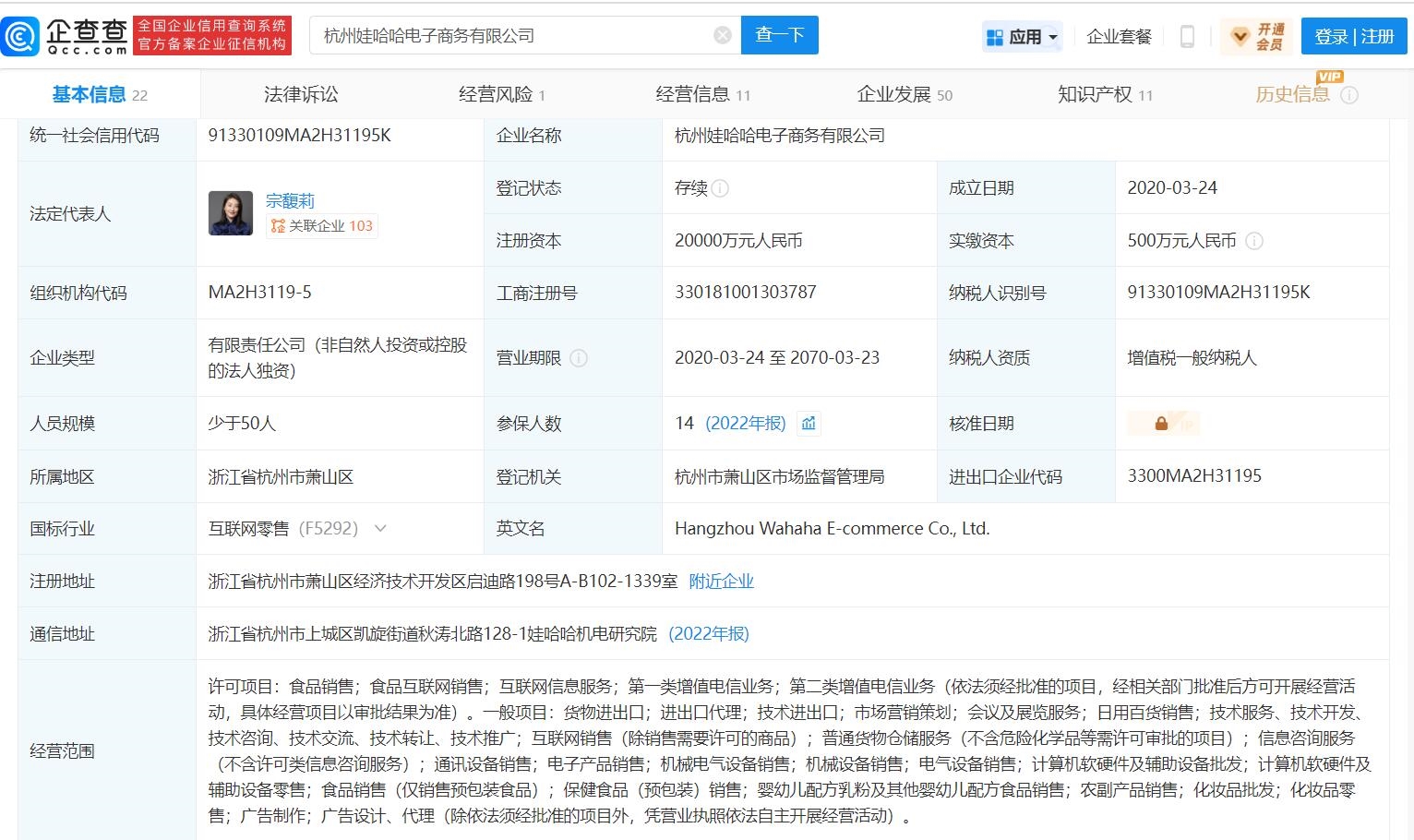The width and height of the screenshot is (1414, 840).
Task: View the info icon beside 历史信息 tab
Action: click(1349, 95)
